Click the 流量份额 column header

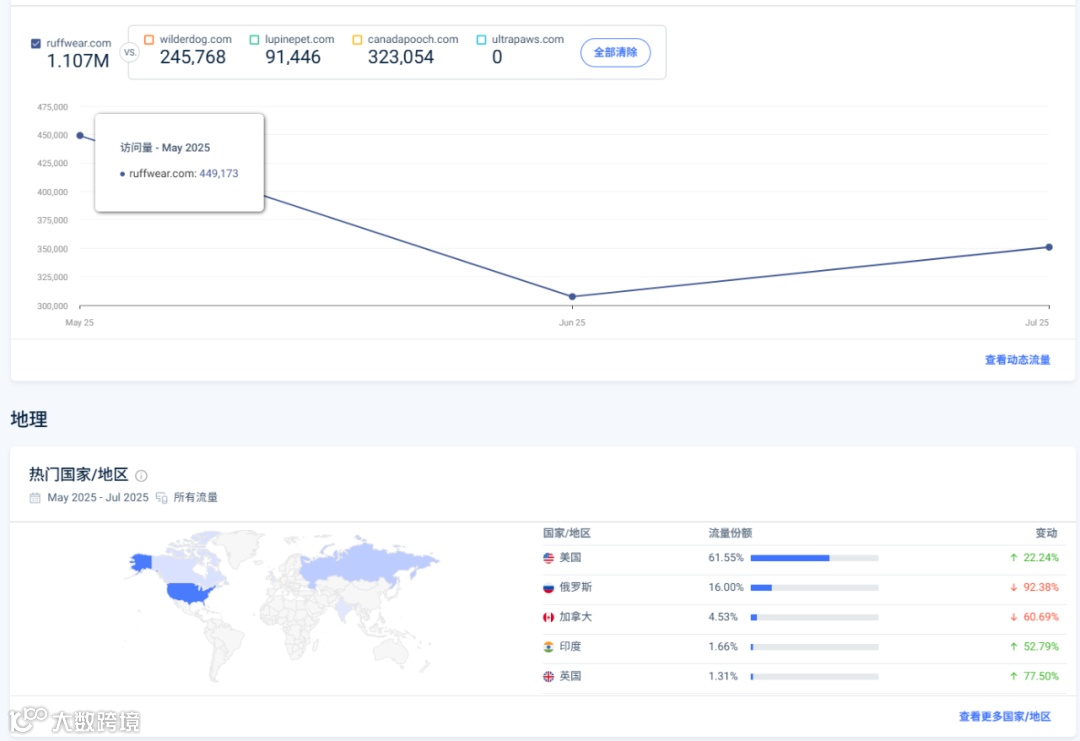pyautogui.click(x=730, y=533)
